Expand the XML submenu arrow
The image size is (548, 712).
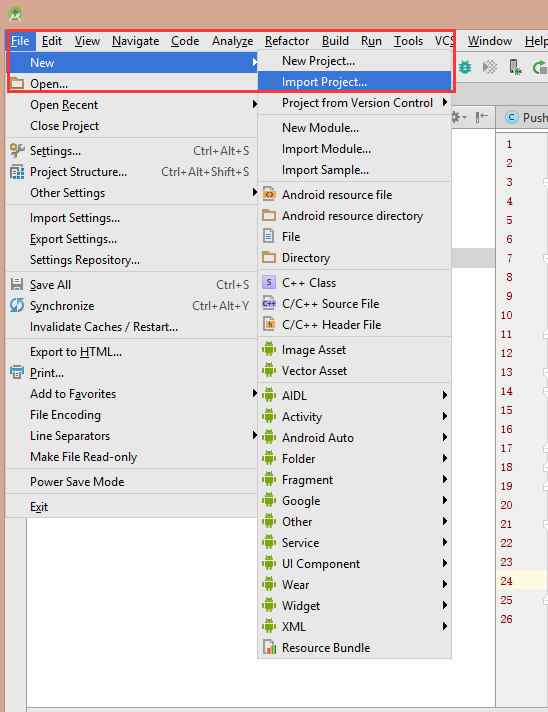[x=445, y=626]
